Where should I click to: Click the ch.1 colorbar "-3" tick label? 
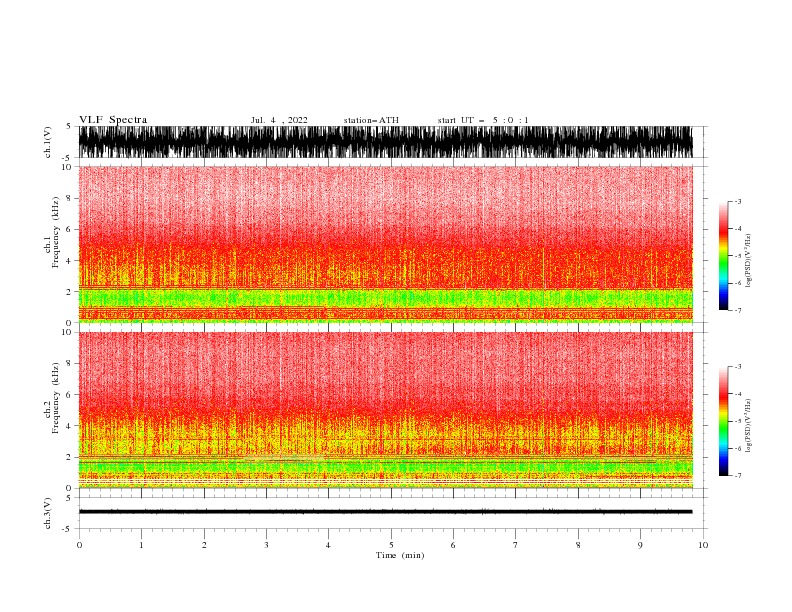(737, 201)
